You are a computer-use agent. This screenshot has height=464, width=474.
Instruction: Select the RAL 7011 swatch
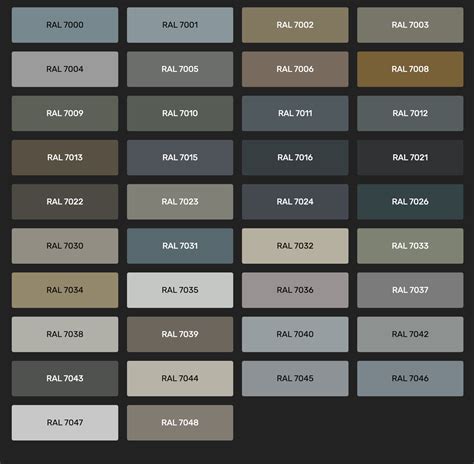click(295, 113)
